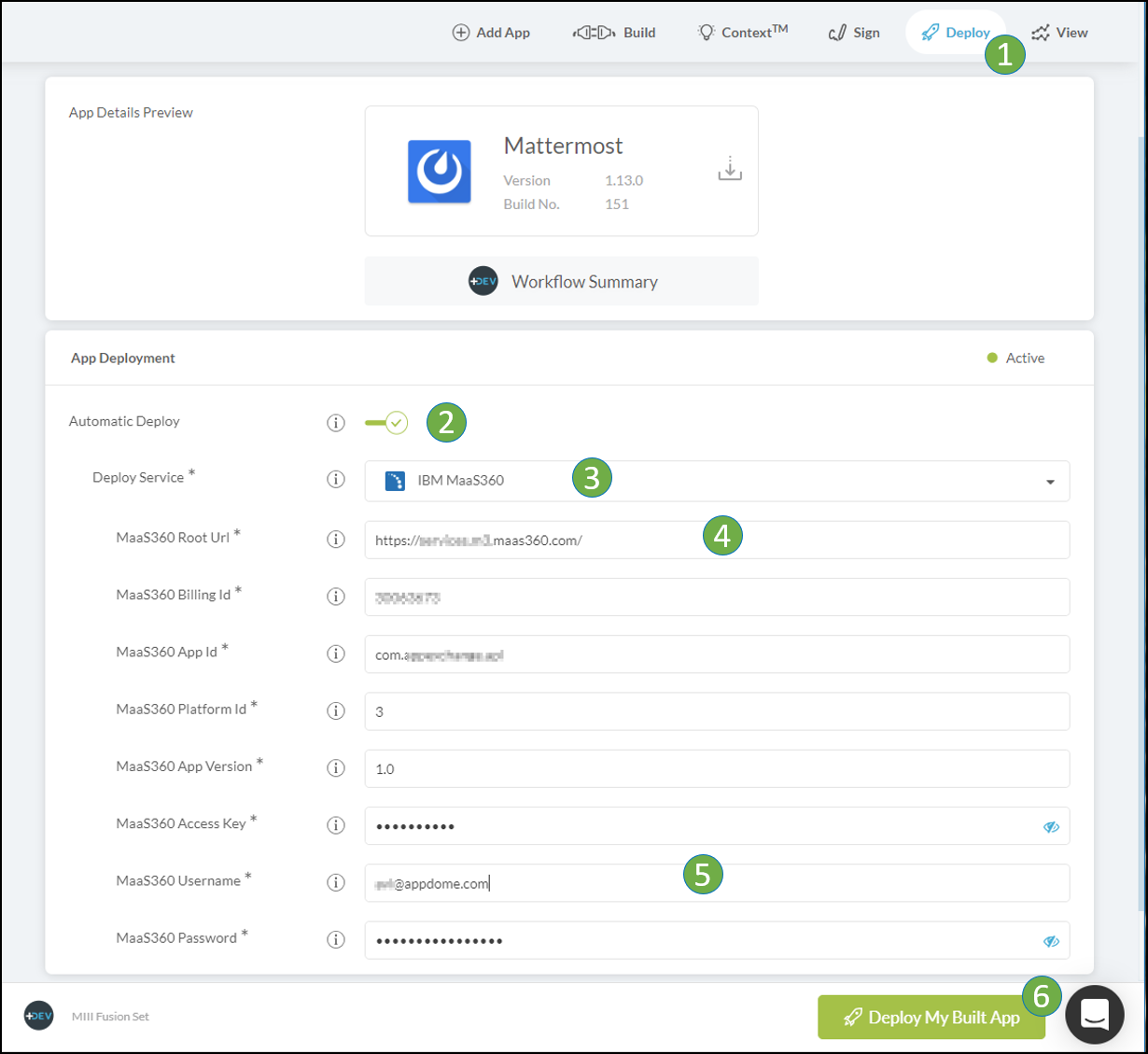Show info for MaaS360 App Version
The height and width of the screenshot is (1054, 1148).
336,768
